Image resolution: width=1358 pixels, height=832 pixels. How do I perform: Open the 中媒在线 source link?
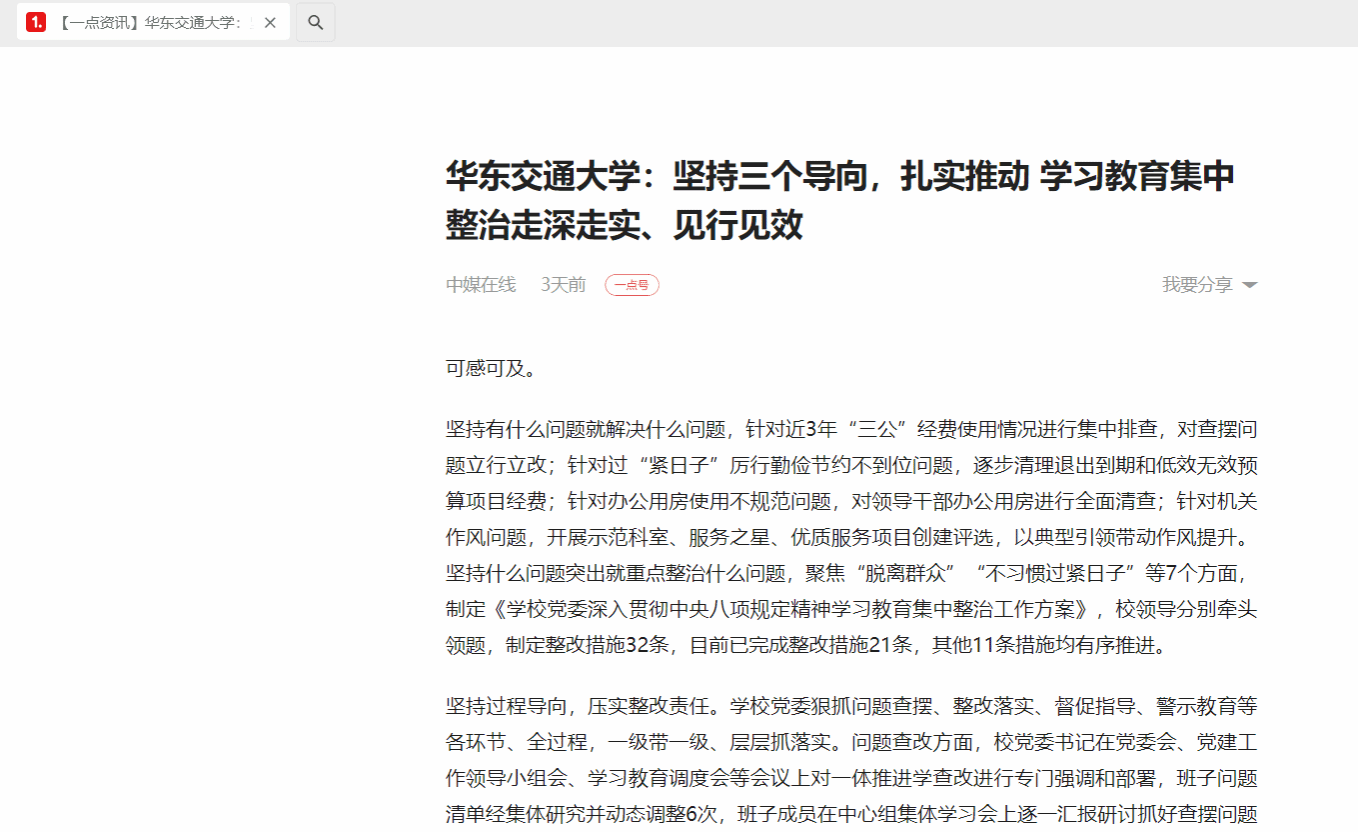(481, 285)
